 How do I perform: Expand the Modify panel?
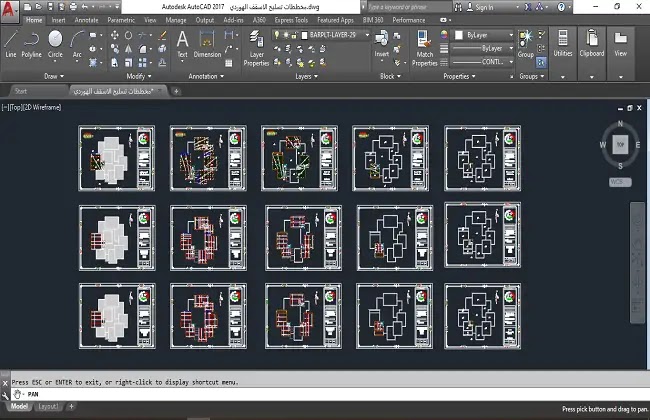139,76
